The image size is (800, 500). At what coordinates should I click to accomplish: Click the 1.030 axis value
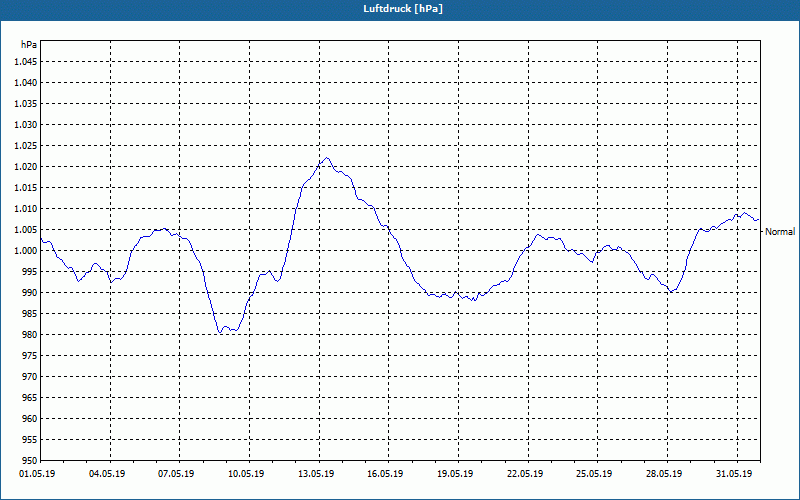(26, 124)
